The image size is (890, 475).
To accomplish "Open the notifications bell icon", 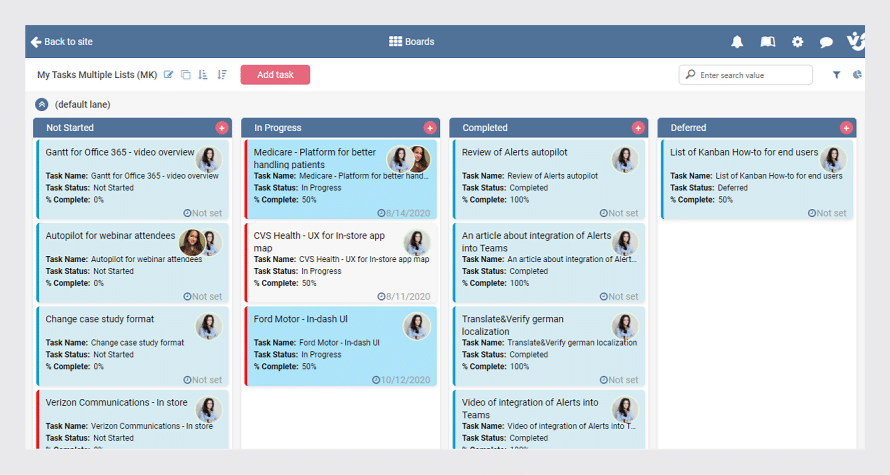I will [737, 41].
